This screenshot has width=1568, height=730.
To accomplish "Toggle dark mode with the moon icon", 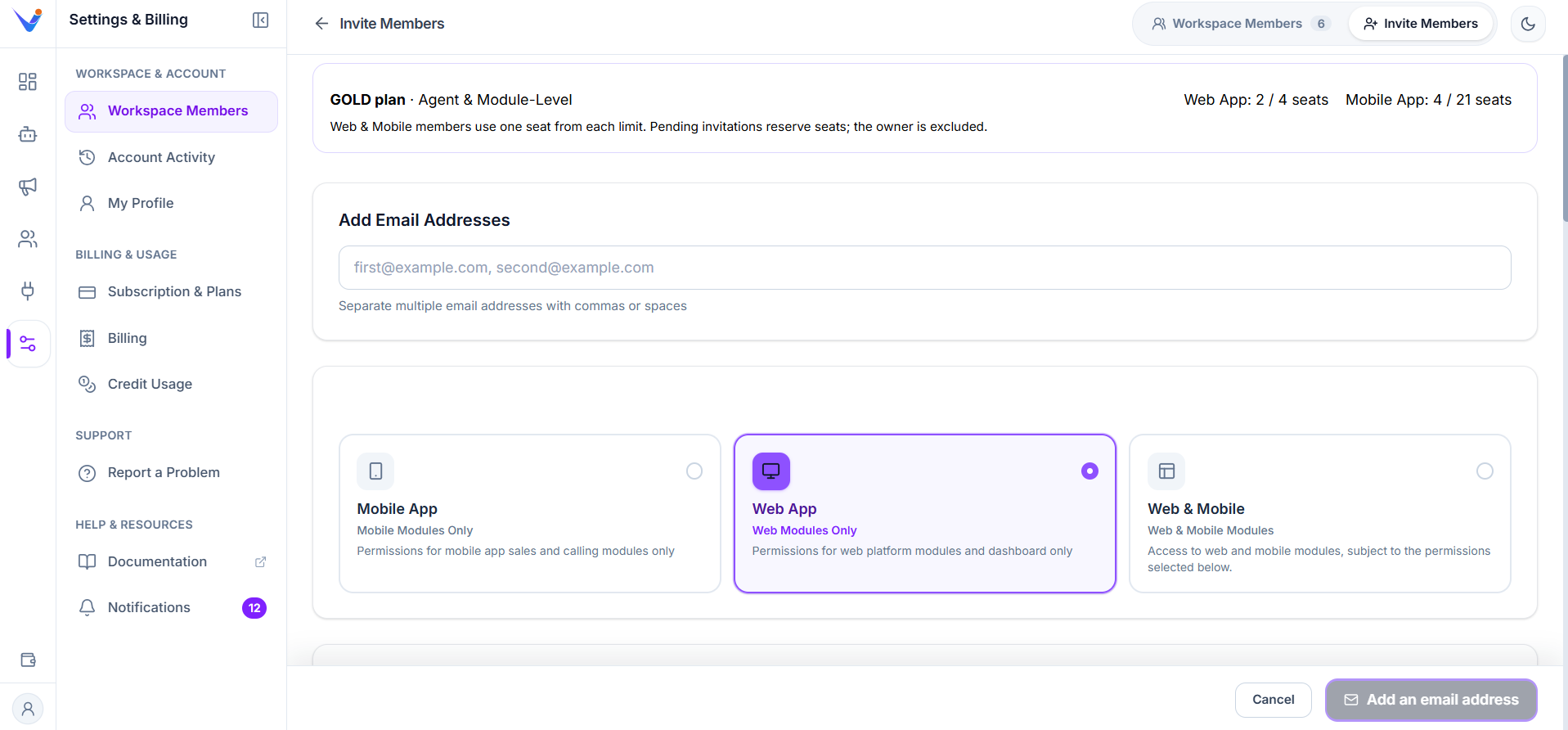I will [x=1528, y=24].
